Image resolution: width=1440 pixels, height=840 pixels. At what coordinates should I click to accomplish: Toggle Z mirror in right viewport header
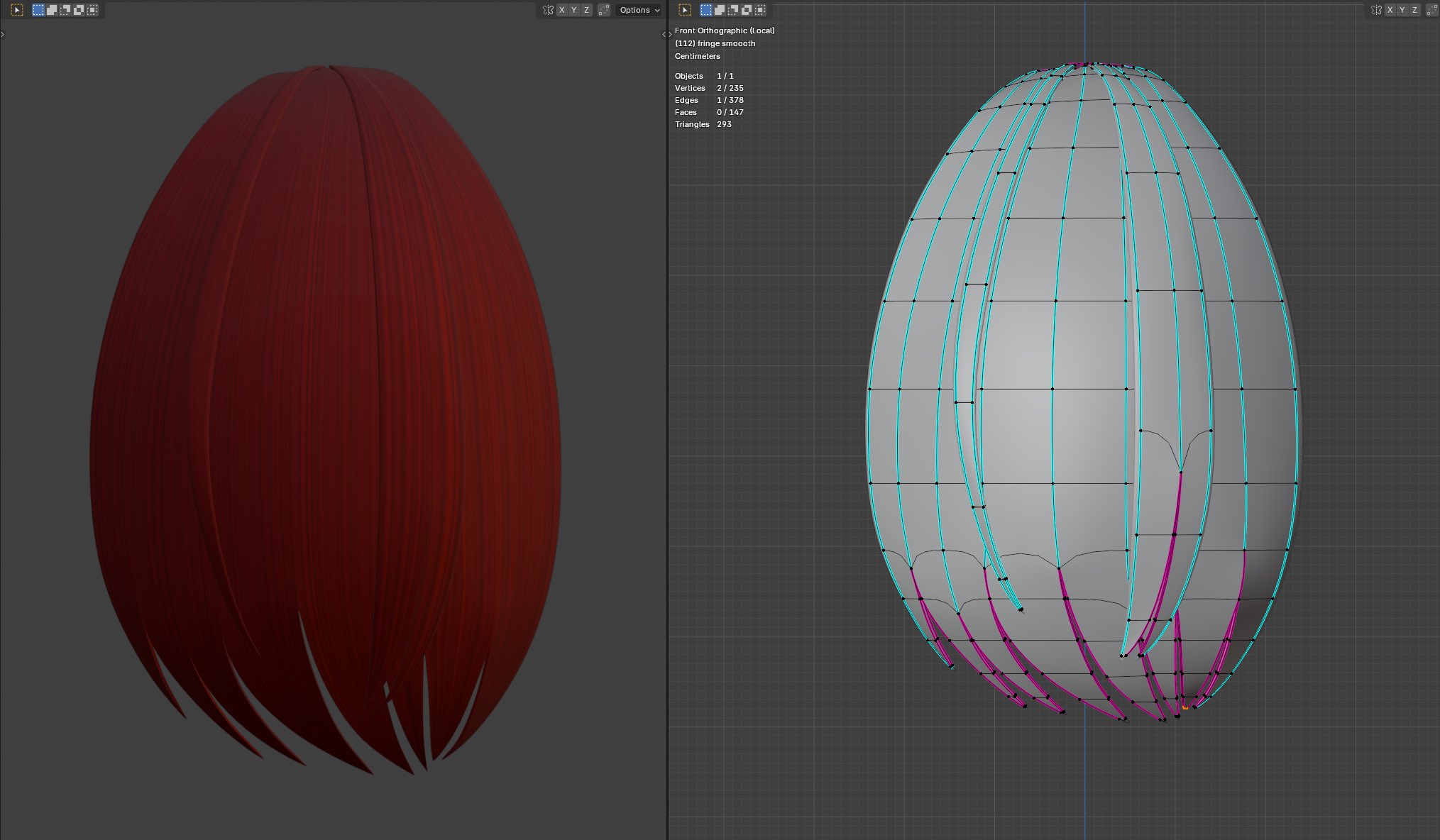point(1414,10)
